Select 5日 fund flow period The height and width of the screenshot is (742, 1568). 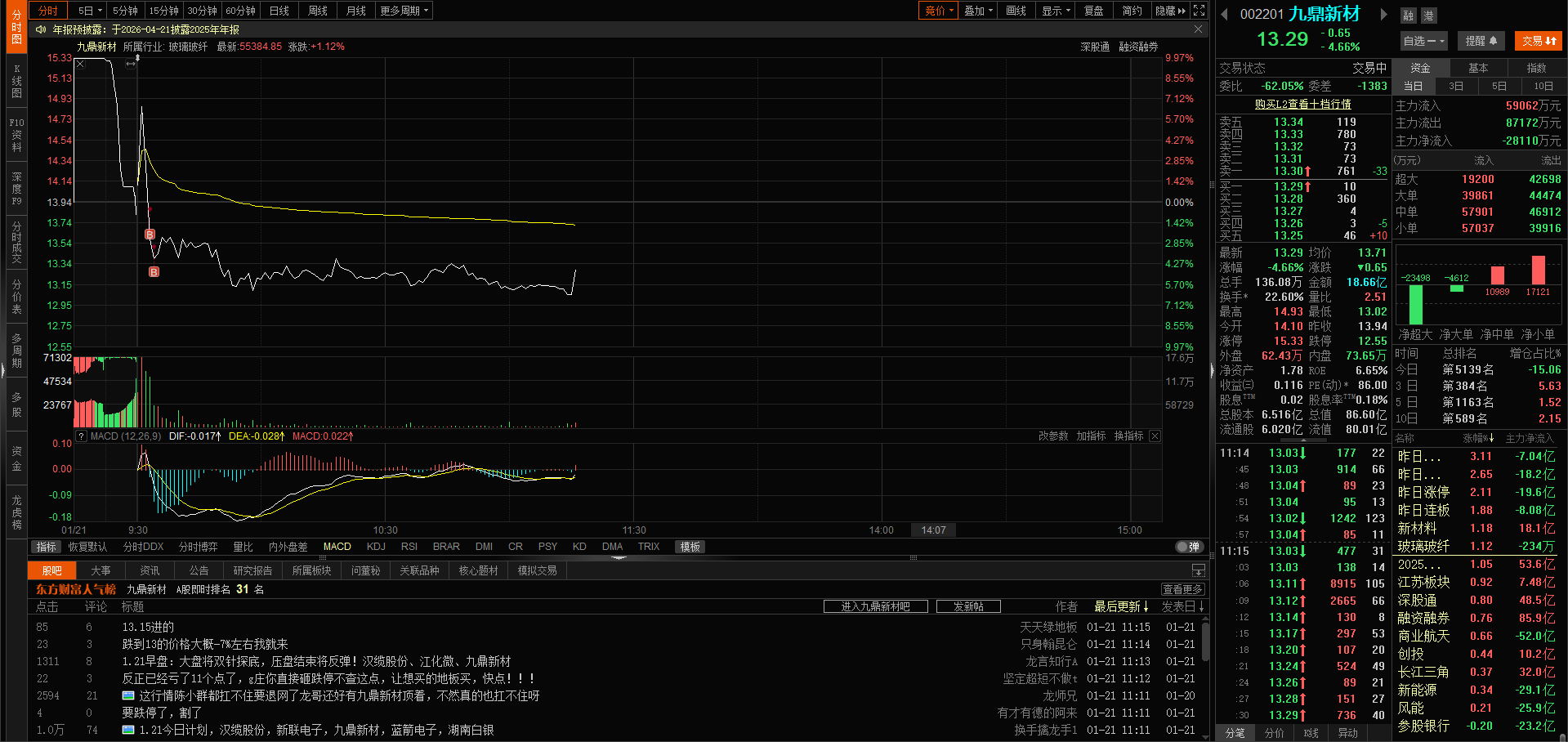[x=1499, y=86]
